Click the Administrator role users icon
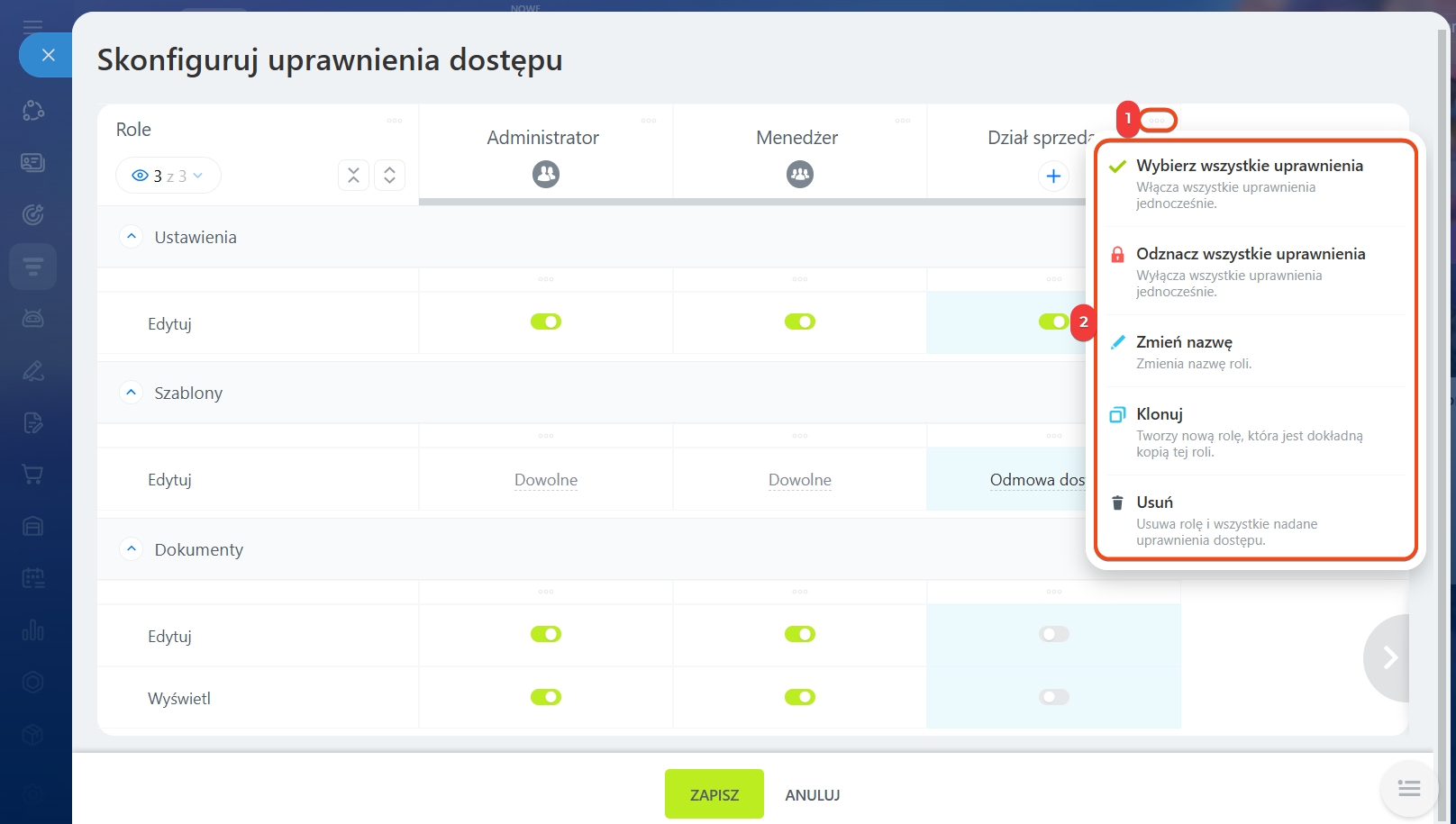 pyautogui.click(x=545, y=174)
